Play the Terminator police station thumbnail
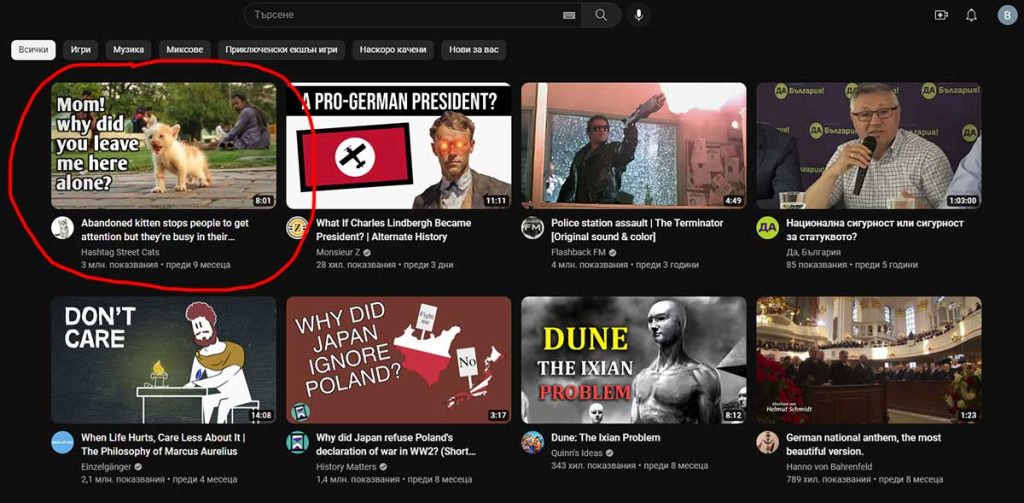Image resolution: width=1024 pixels, height=503 pixels. [633, 145]
